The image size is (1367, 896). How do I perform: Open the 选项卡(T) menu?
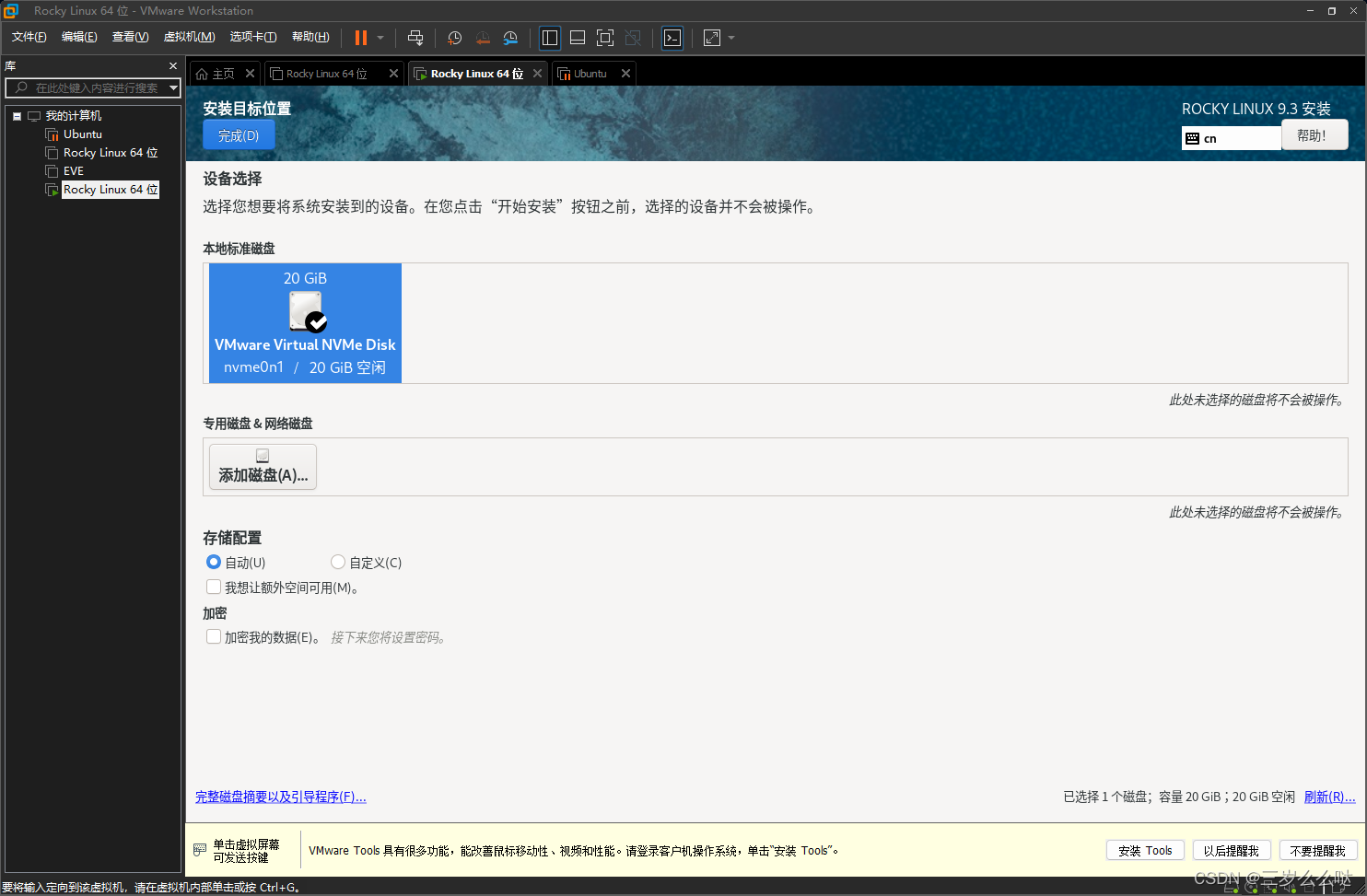pos(253,37)
